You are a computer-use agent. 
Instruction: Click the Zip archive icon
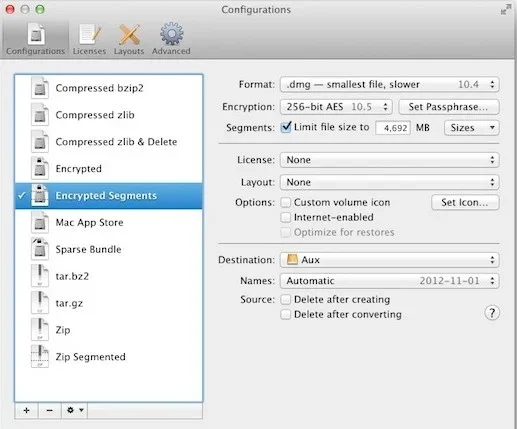click(40, 330)
